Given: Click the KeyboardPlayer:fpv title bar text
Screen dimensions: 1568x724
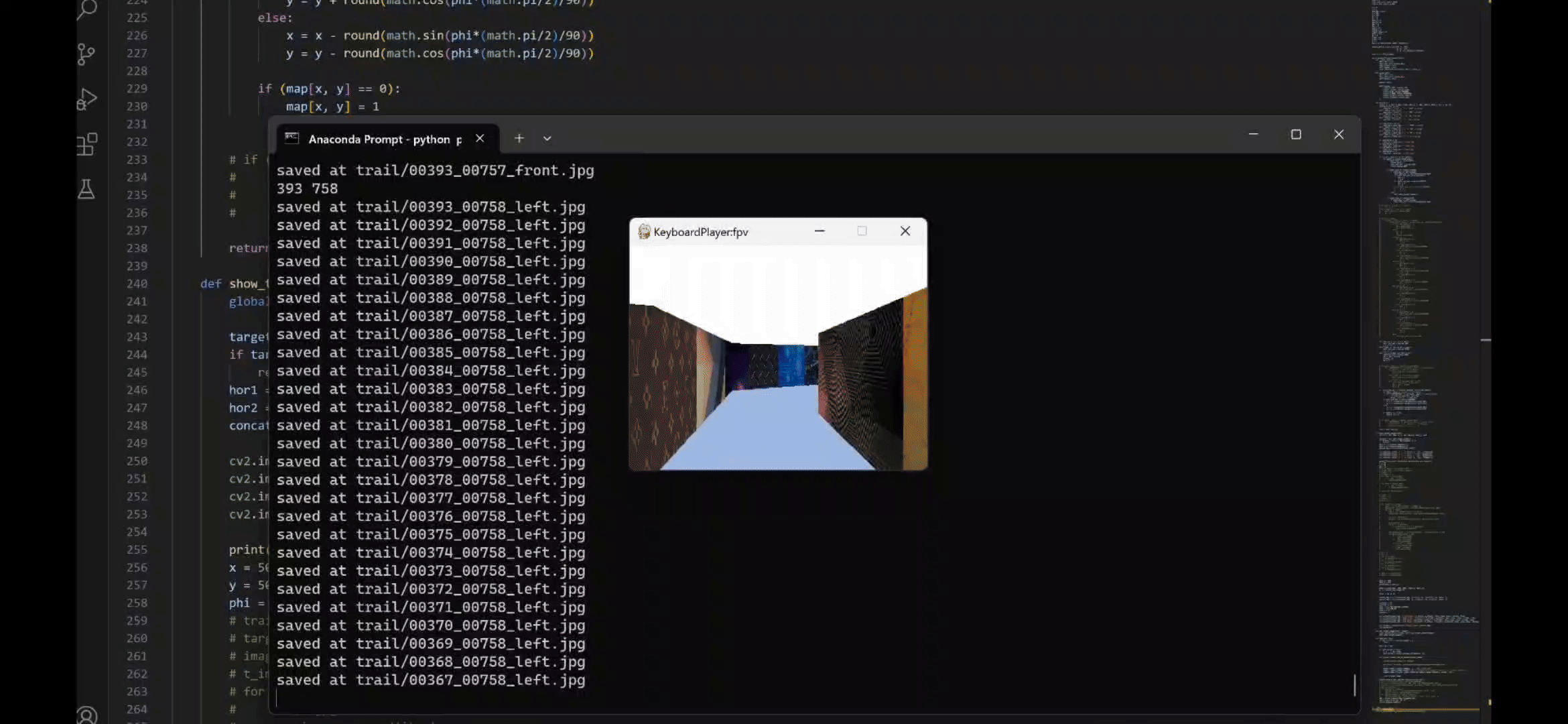Looking at the screenshot, I should coord(701,232).
